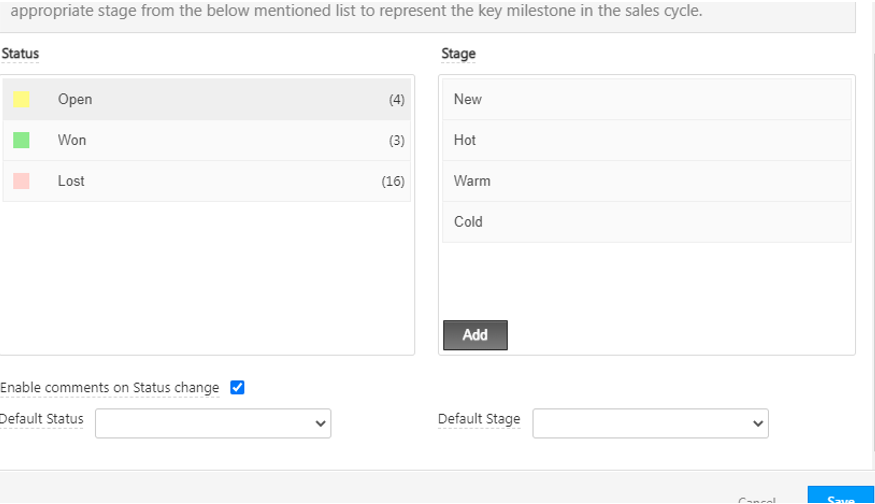
Task: Click the Open status count (4)
Action: (x=397, y=100)
